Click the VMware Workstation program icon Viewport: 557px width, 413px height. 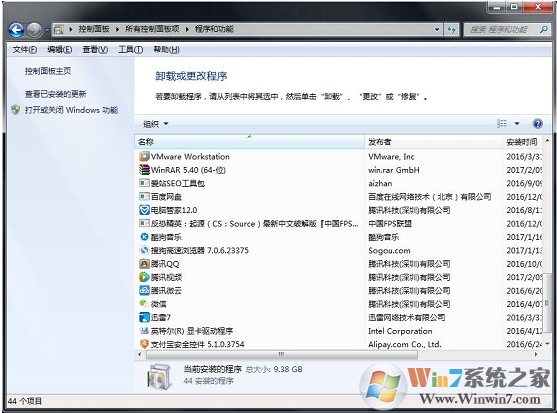pos(144,156)
